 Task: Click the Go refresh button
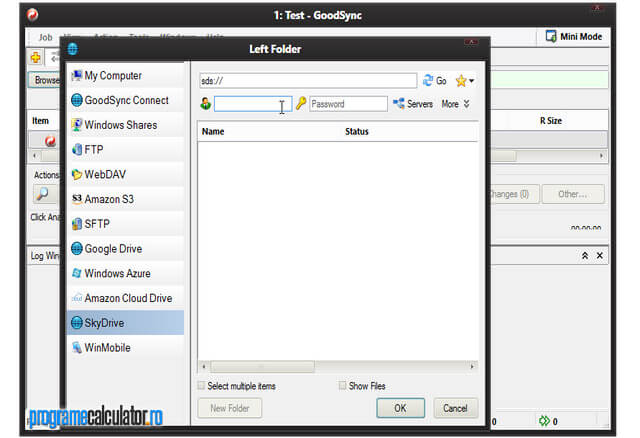tap(434, 81)
